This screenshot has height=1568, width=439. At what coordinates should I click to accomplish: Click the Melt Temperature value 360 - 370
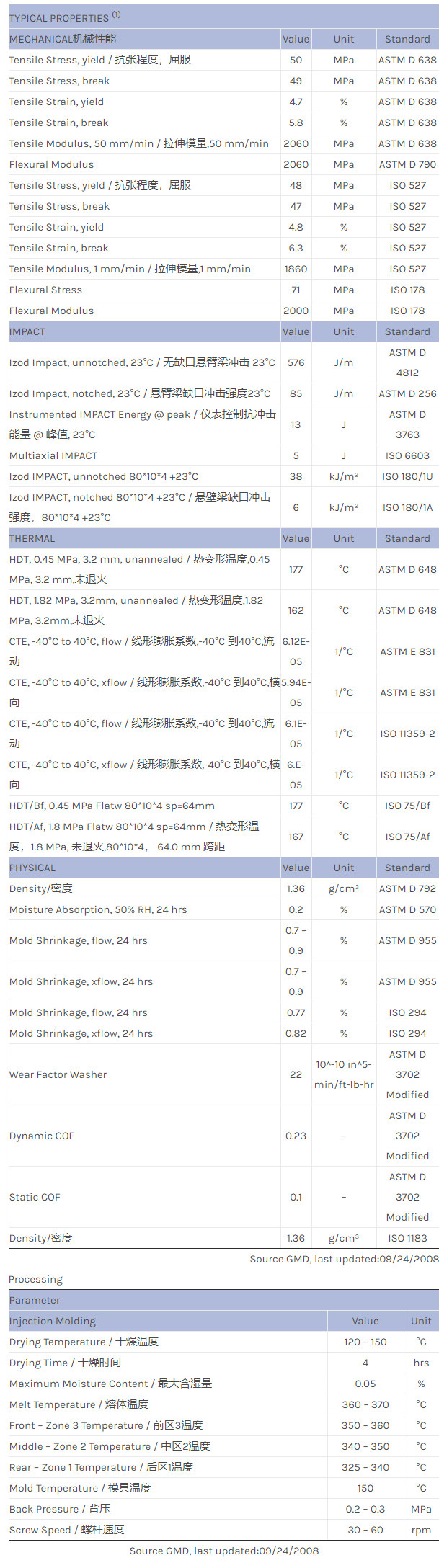[x=365, y=1404]
